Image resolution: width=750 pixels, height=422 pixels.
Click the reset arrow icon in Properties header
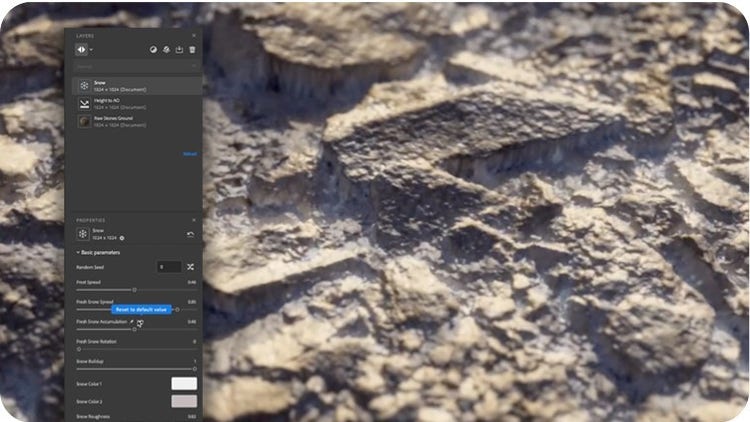[191, 234]
